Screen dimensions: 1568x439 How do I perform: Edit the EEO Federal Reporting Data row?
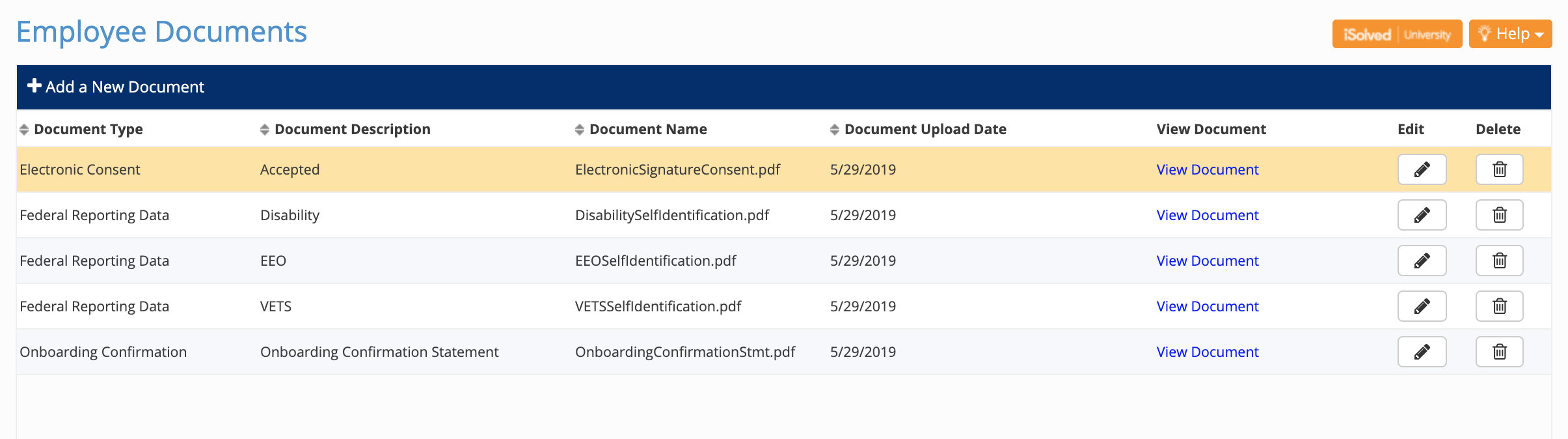point(1422,260)
